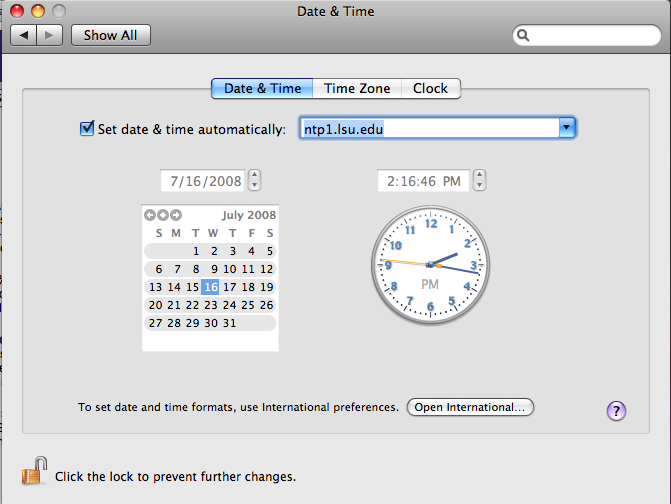The height and width of the screenshot is (504, 671).
Task: Select July 27 in the calendar
Action: coord(155,323)
